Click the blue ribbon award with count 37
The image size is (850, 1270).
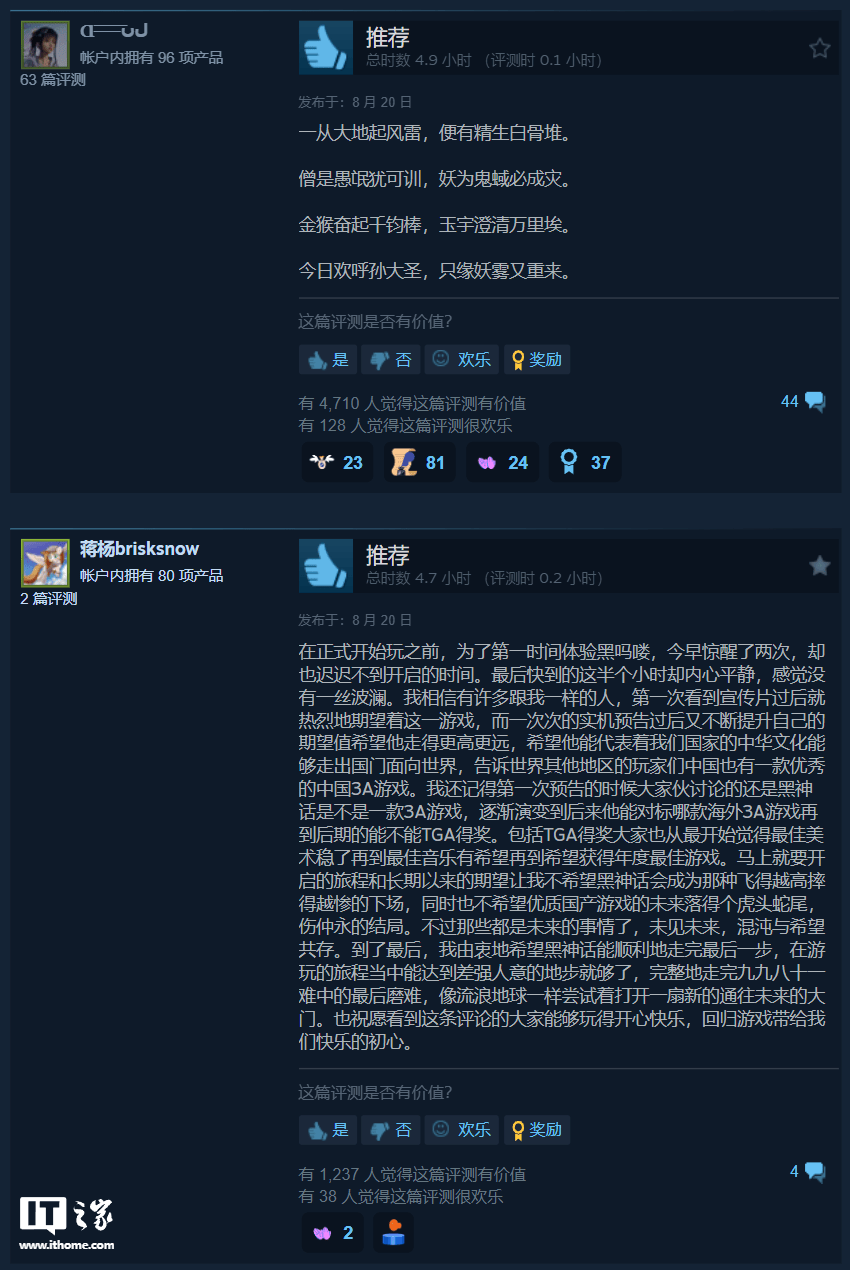585,463
